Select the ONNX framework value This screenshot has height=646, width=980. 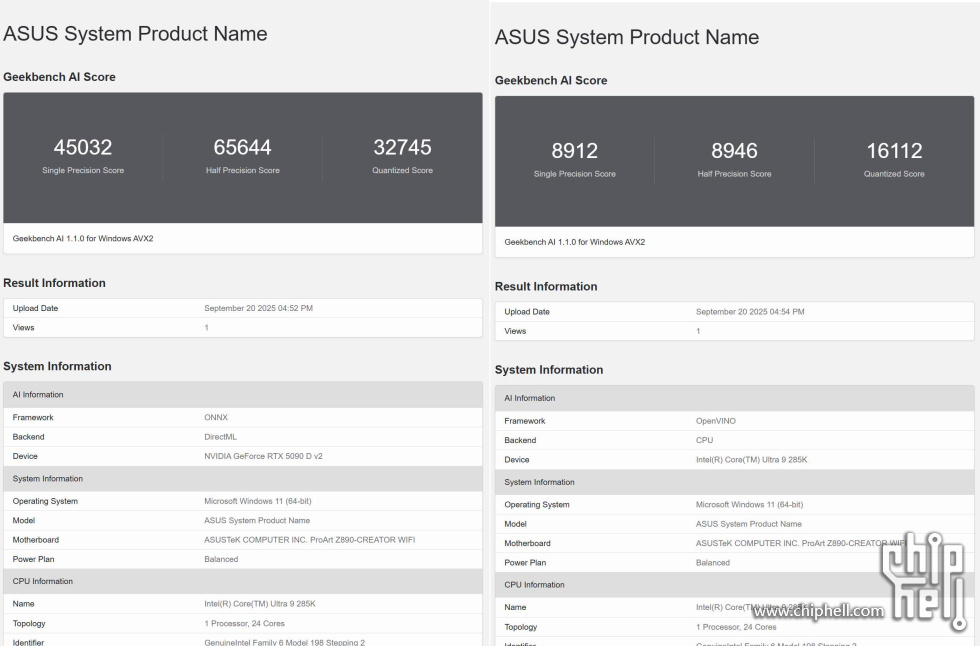coord(216,417)
